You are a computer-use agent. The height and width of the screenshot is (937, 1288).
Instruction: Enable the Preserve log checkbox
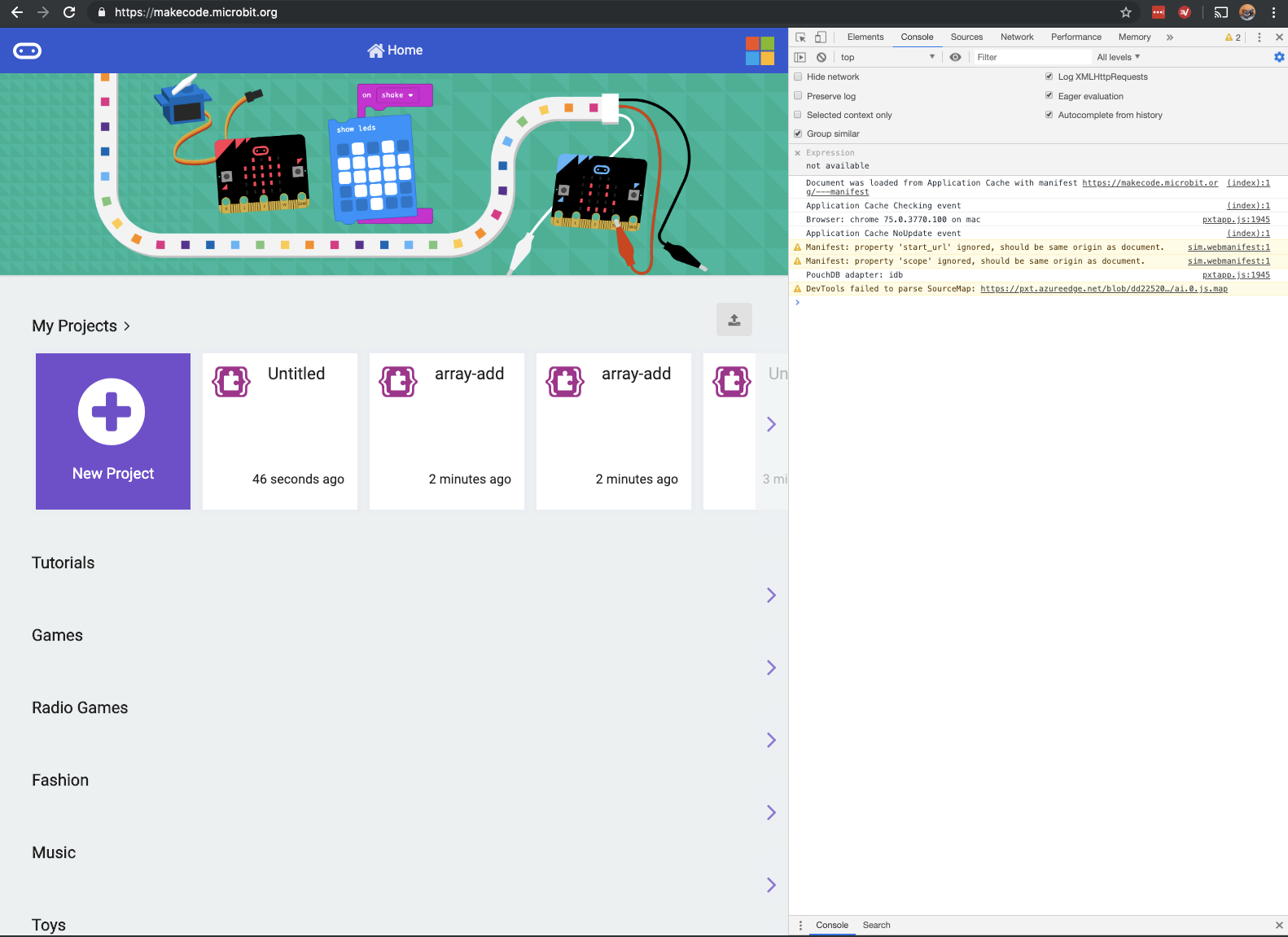[x=798, y=95]
